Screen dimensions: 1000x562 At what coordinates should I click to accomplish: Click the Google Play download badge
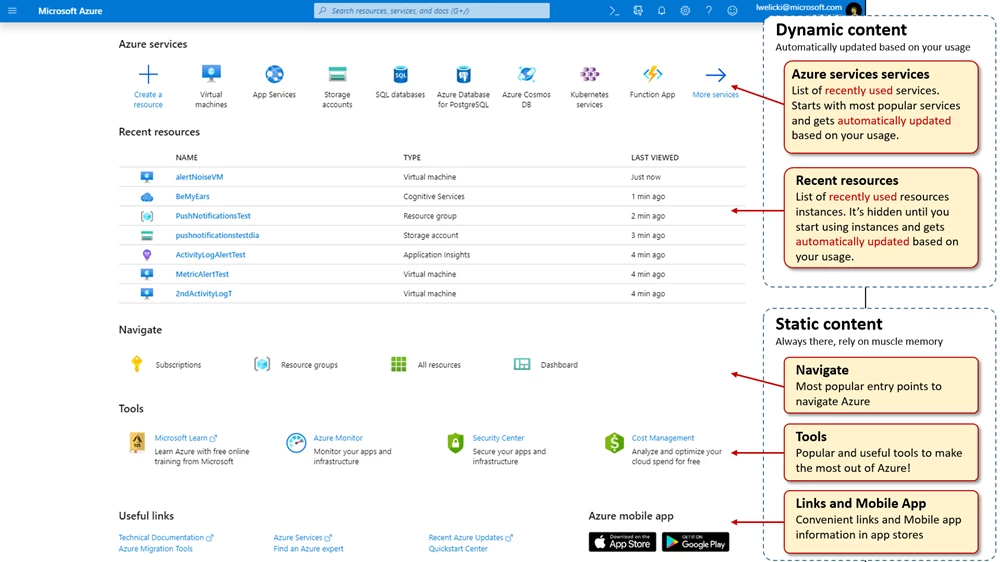click(x=695, y=542)
